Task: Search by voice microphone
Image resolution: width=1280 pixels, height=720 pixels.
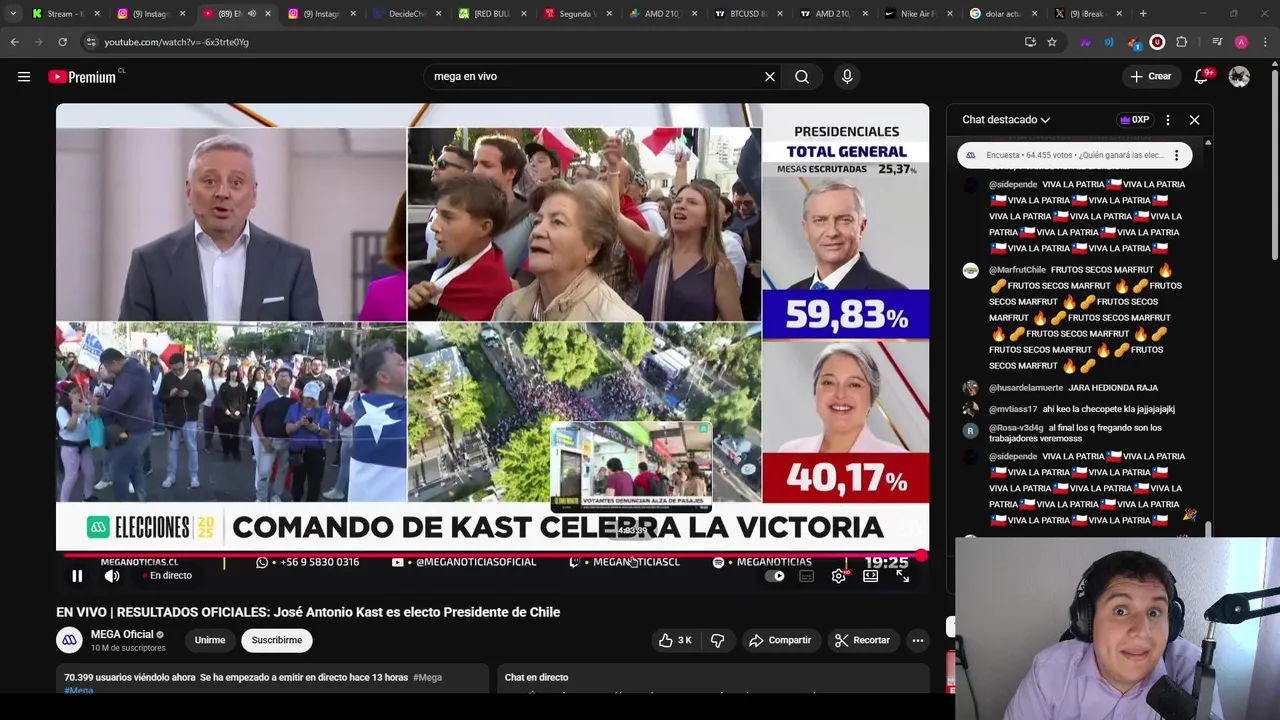Action: tap(847, 77)
